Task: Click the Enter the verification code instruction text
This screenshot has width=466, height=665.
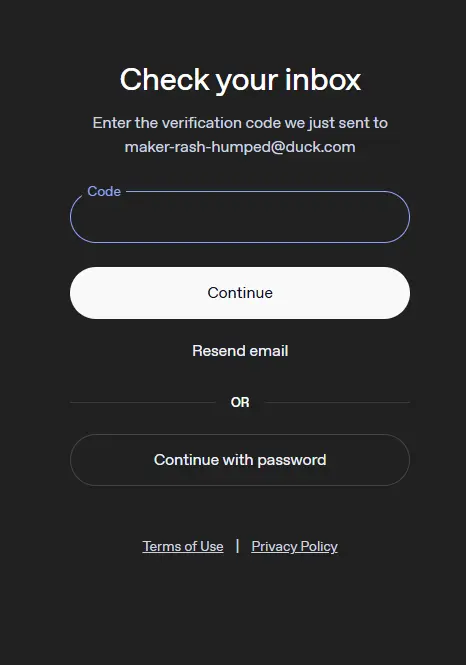Action: (240, 123)
